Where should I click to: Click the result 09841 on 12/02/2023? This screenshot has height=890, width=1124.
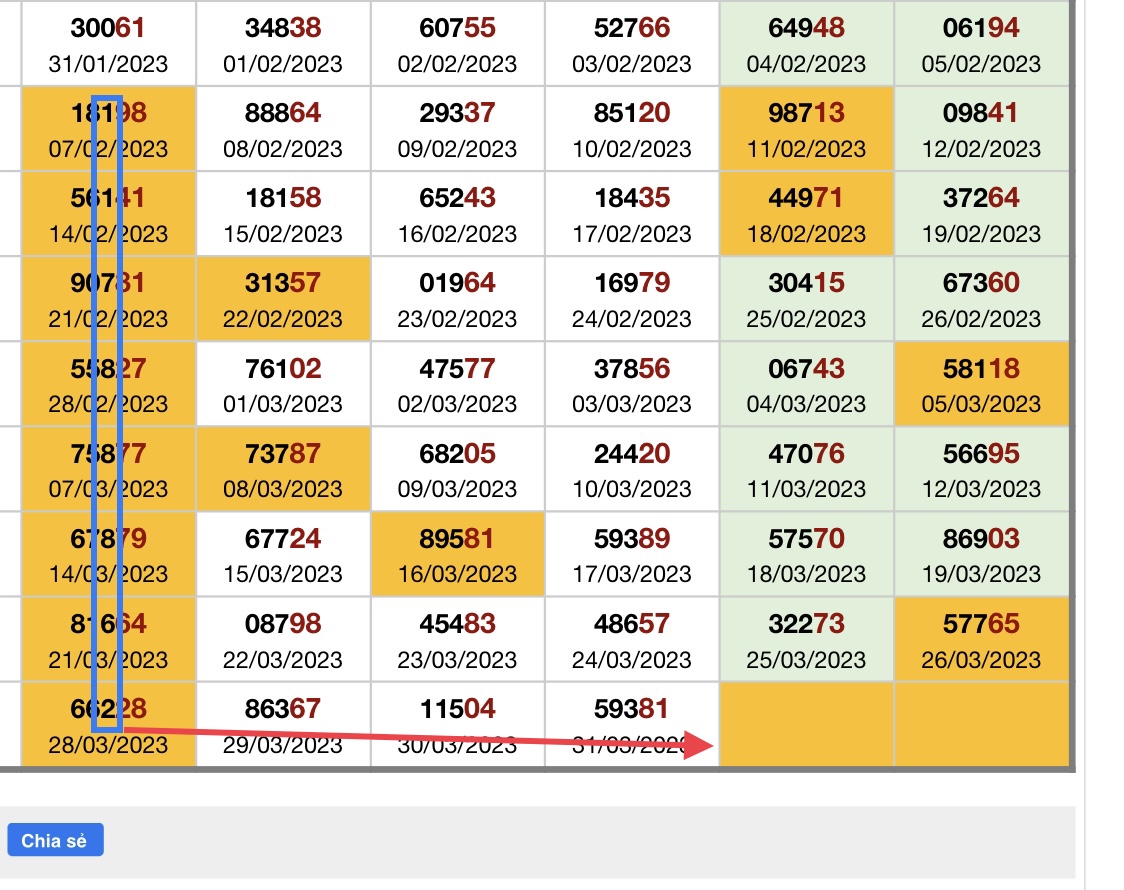click(981, 129)
